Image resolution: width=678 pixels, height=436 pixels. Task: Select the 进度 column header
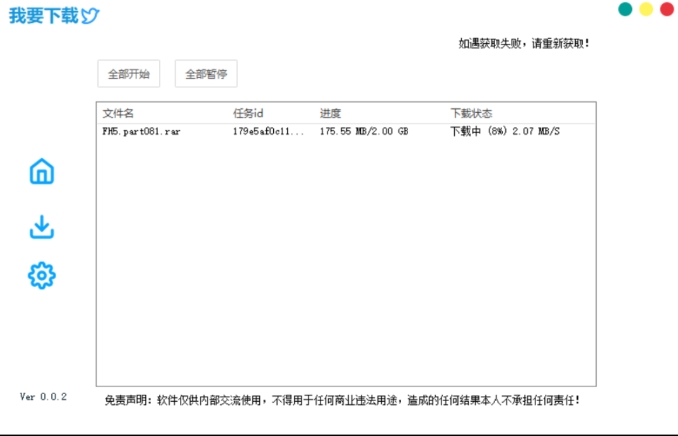click(331, 113)
